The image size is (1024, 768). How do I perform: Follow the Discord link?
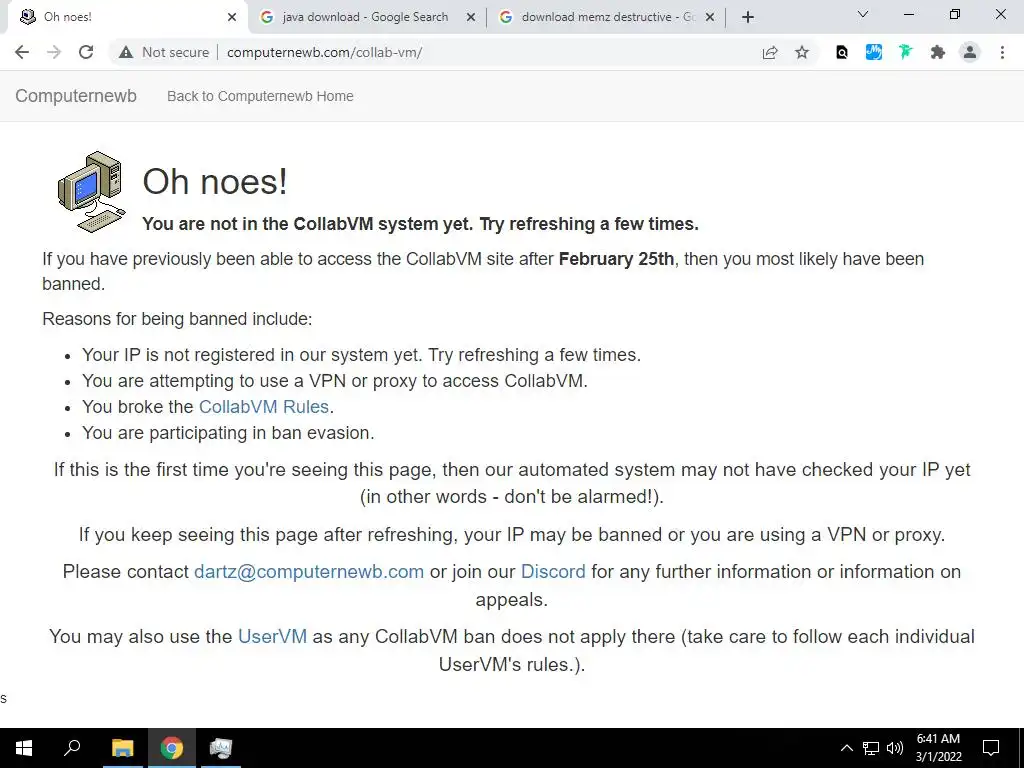pos(553,571)
